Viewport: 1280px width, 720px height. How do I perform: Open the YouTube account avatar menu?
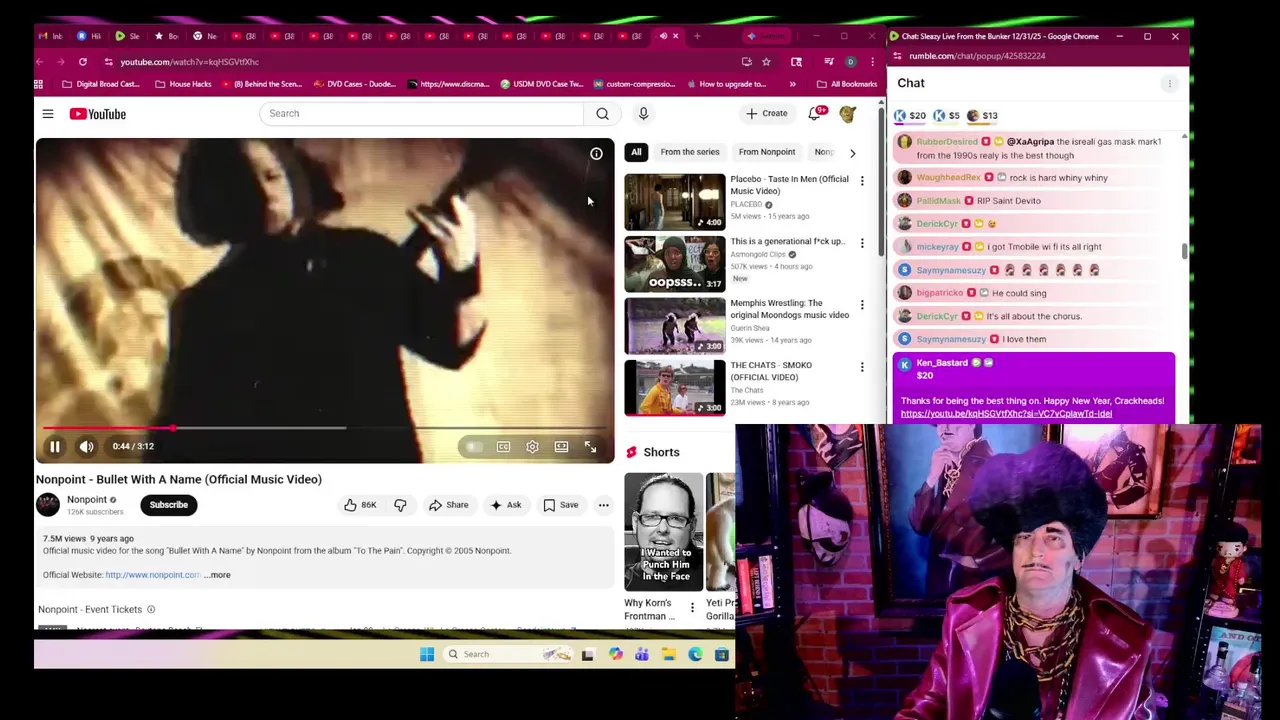[x=848, y=114]
